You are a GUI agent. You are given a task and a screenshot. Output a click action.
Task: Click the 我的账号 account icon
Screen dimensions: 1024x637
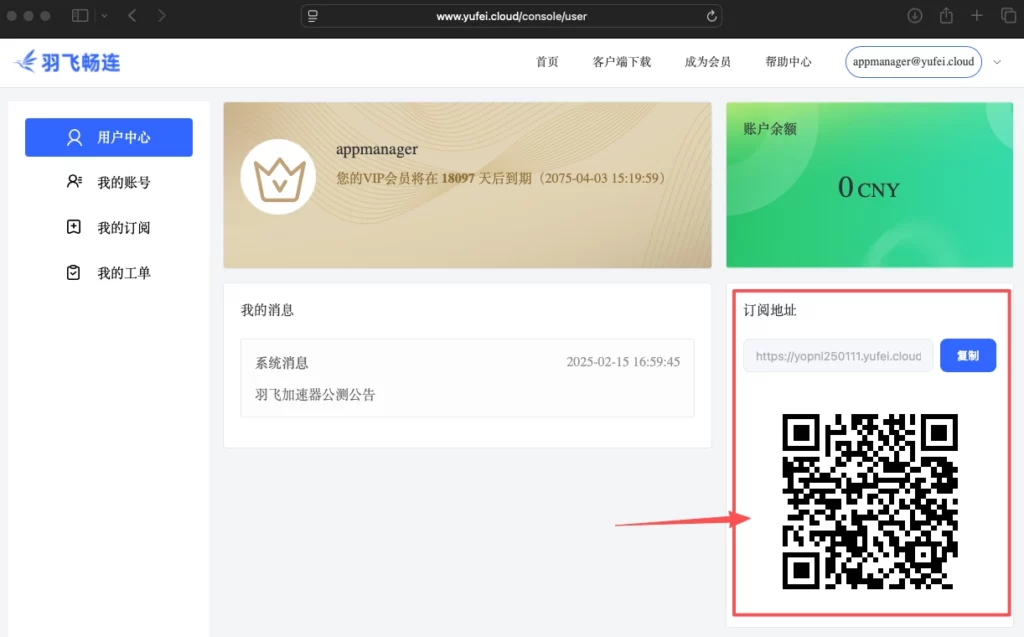pyautogui.click(x=71, y=182)
